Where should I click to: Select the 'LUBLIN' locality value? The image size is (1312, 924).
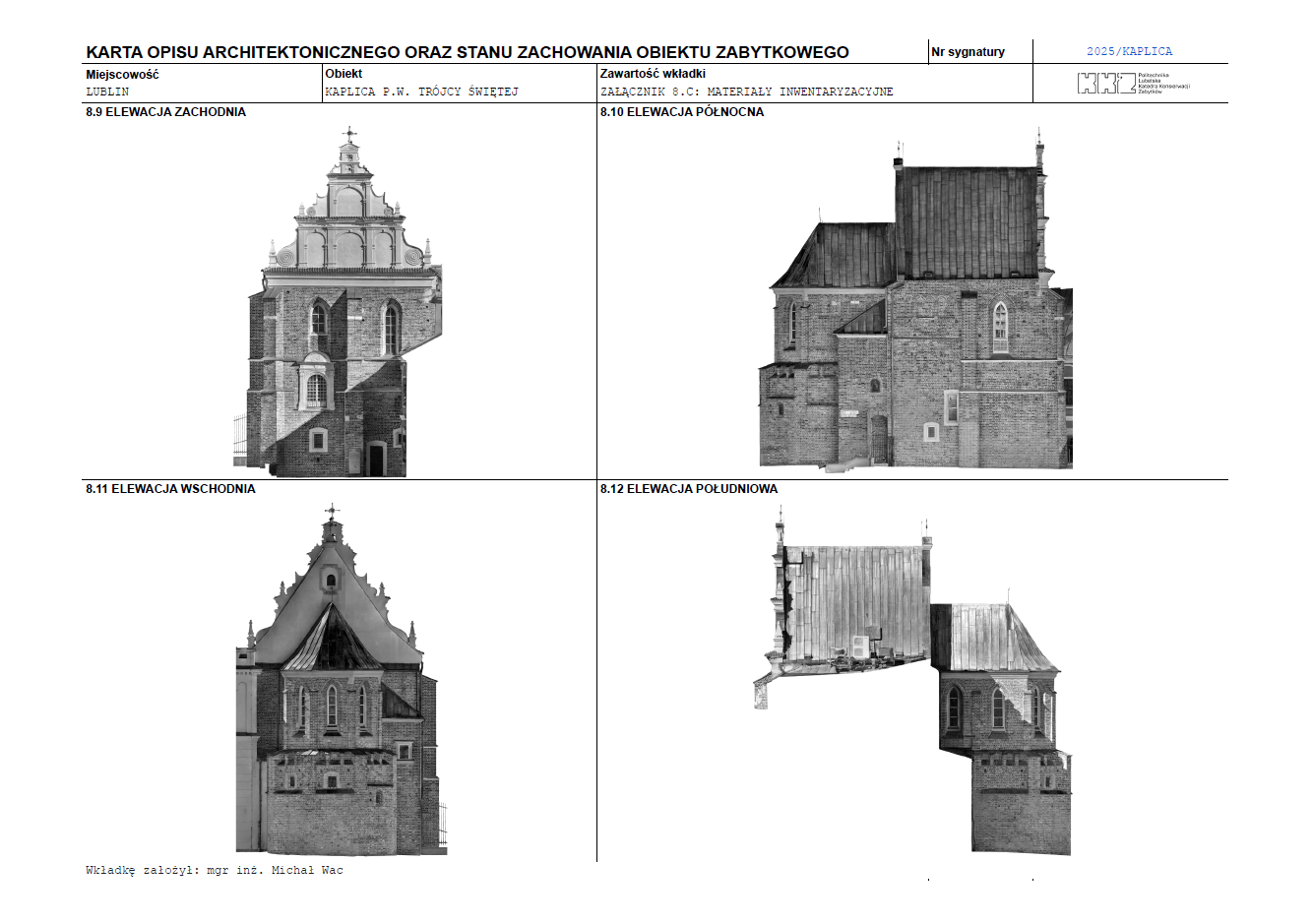[x=107, y=92]
